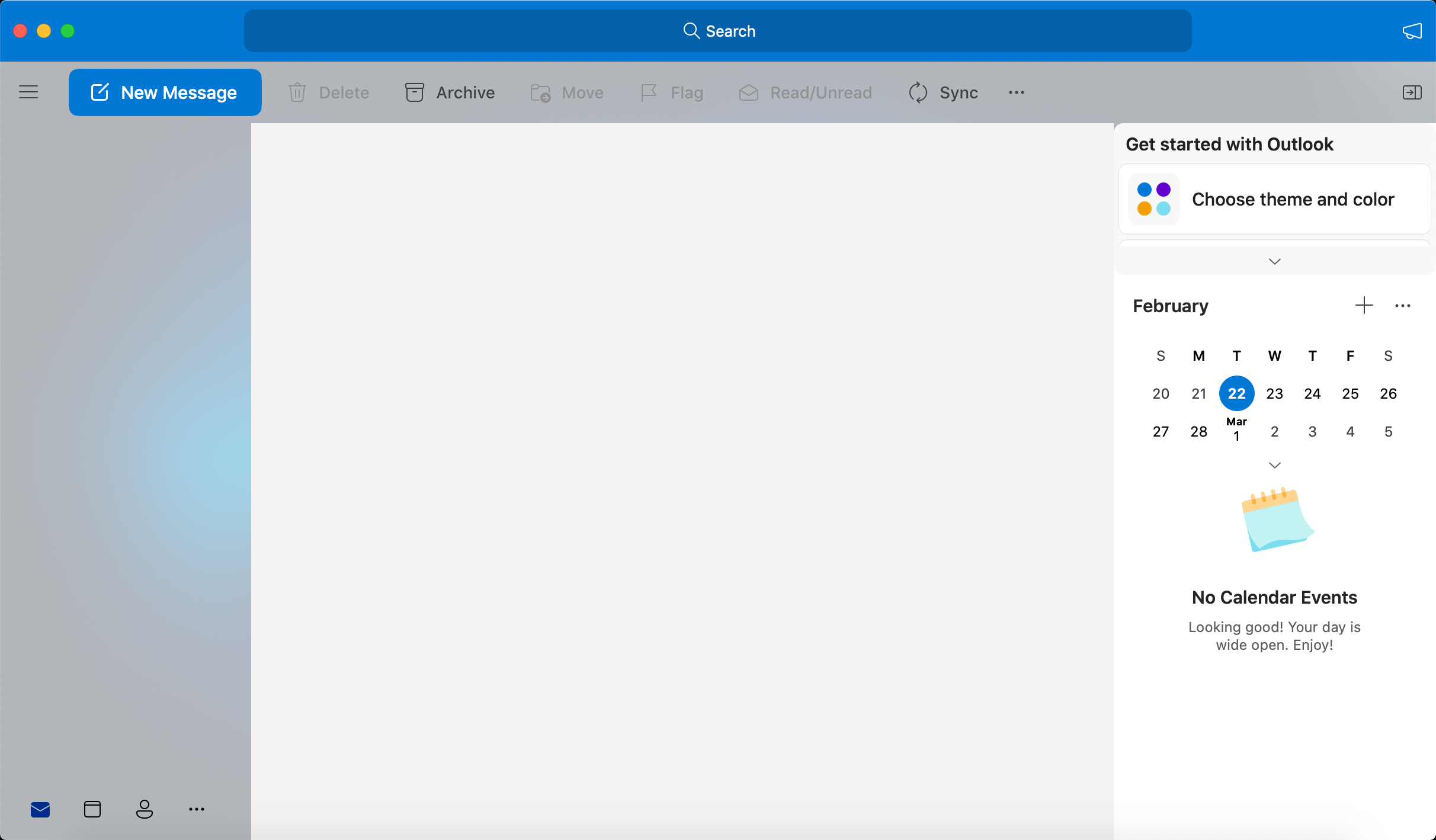
Task: Select February 28 in the calendar
Action: coord(1199,431)
